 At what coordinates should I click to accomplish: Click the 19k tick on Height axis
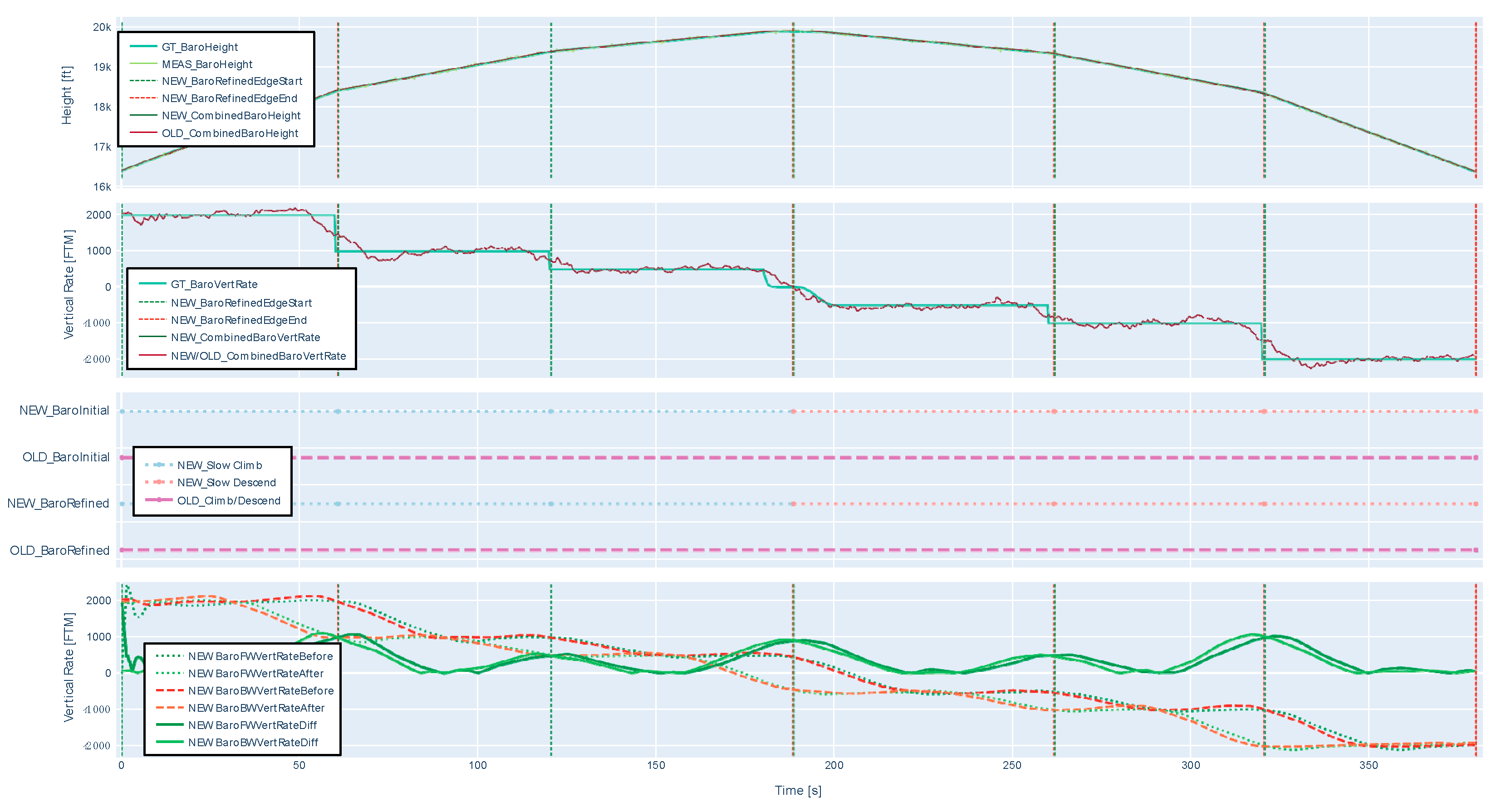point(102,67)
